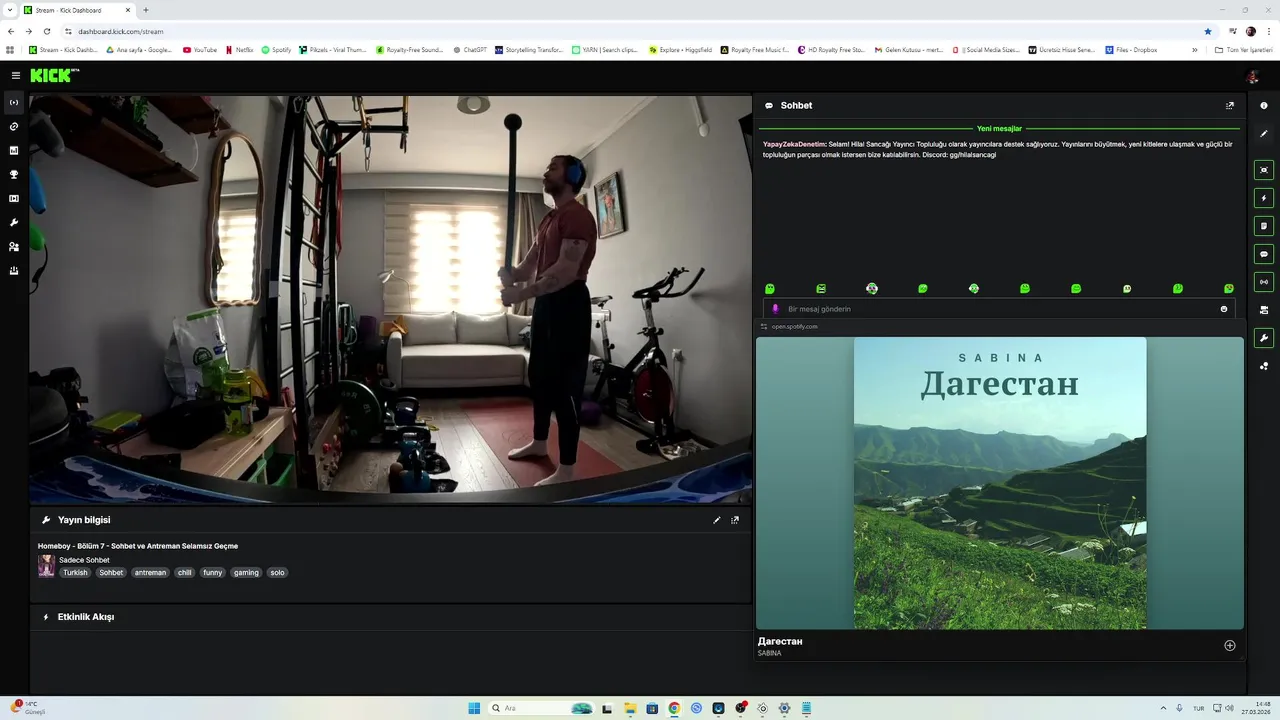Screen dimensions: 1280x720
Task: Click the link icon in the left sidebar
Action: tap(14, 127)
